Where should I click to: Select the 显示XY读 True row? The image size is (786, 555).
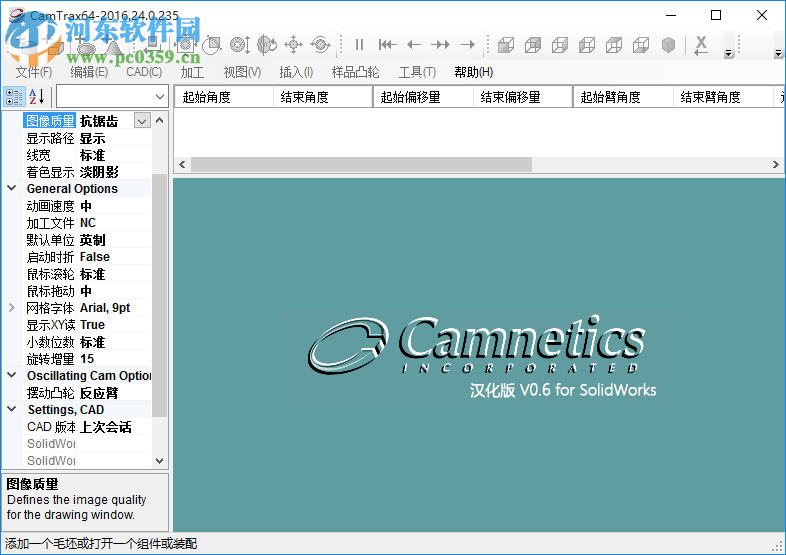pos(87,325)
